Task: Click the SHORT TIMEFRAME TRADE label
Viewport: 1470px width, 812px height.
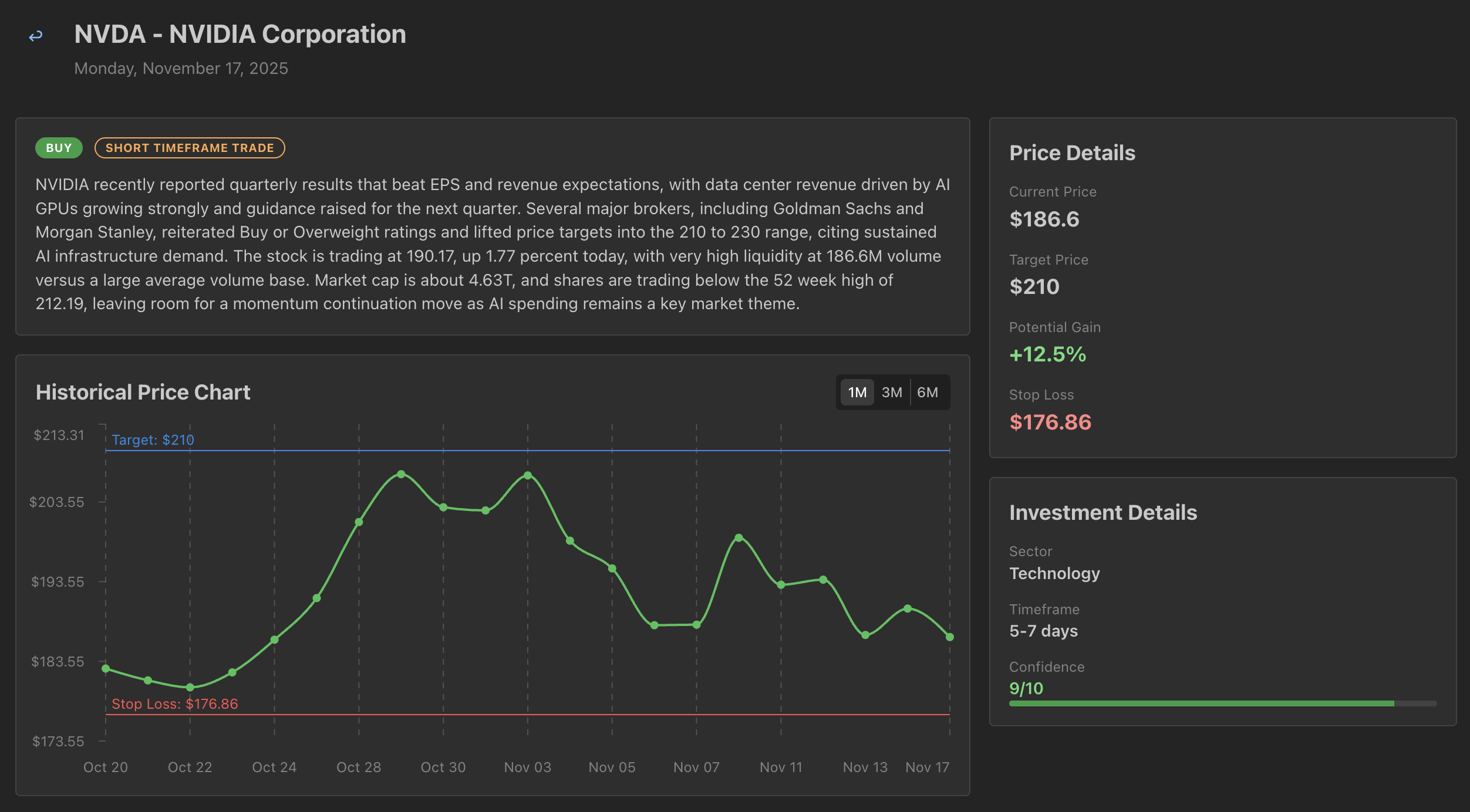Action: coord(189,147)
